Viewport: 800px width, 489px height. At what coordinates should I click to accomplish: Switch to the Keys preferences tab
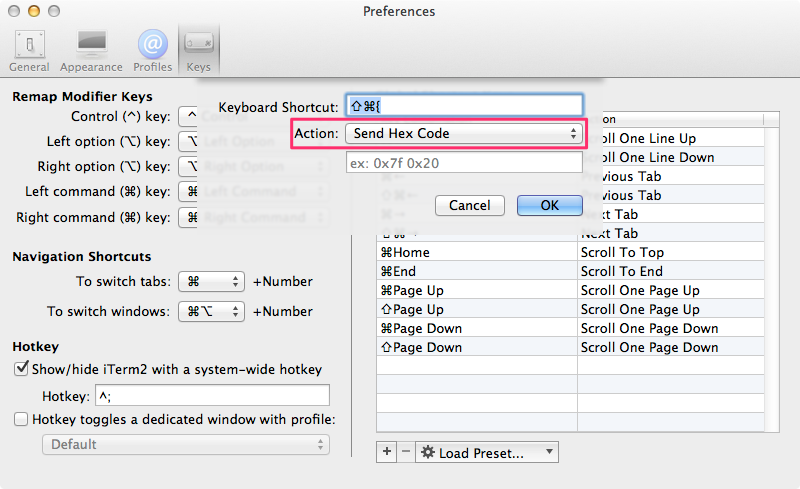pos(198,51)
